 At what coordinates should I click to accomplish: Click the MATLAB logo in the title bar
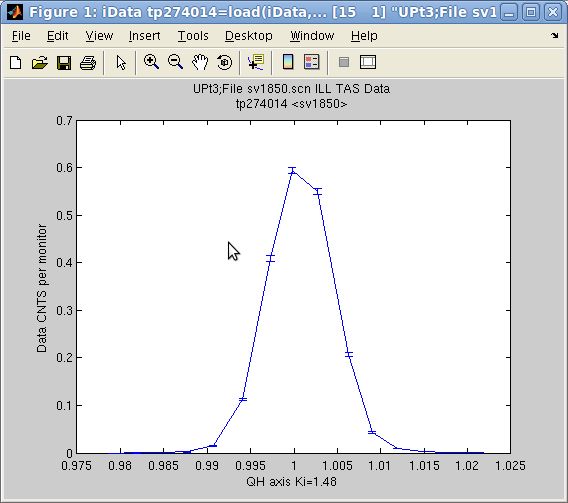tap(15, 12)
